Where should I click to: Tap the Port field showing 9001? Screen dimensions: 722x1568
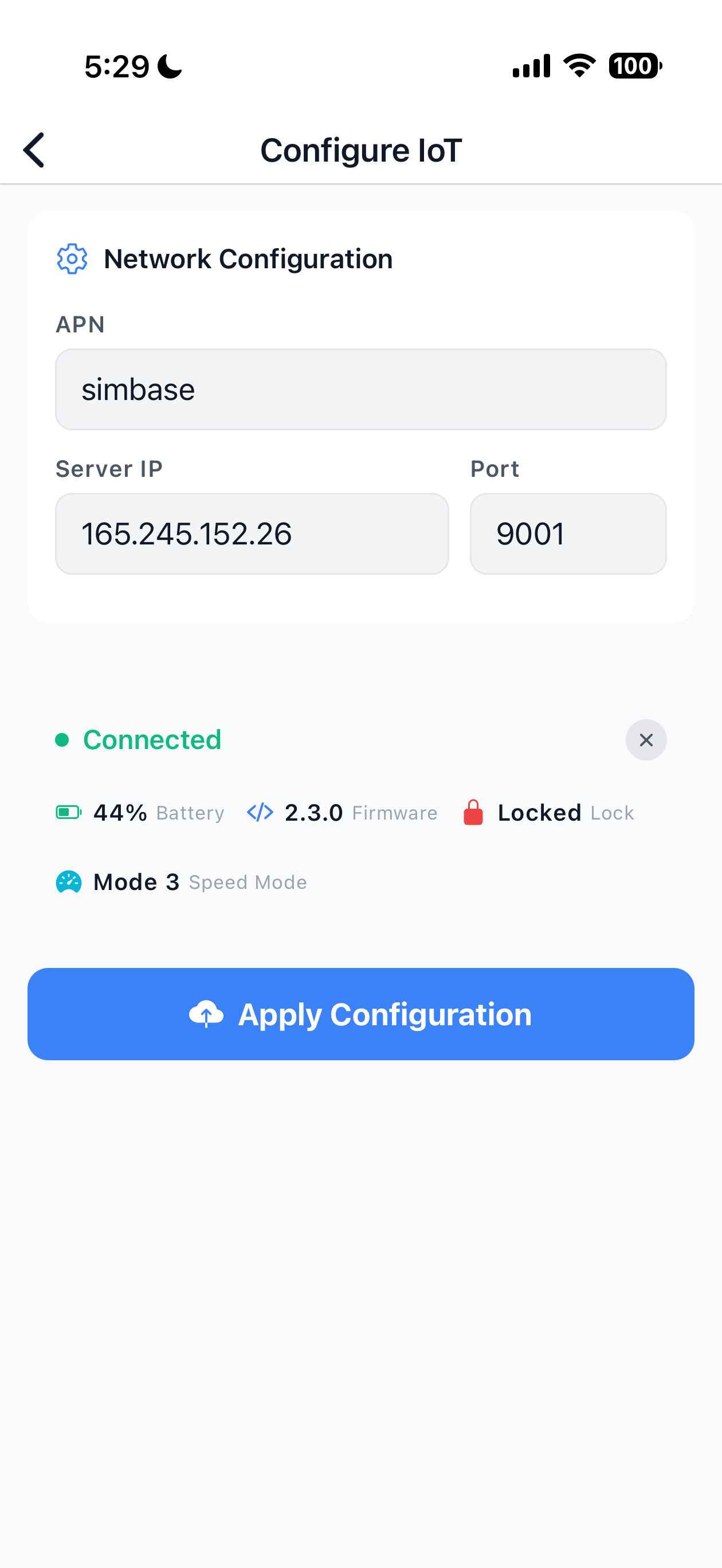(x=567, y=534)
